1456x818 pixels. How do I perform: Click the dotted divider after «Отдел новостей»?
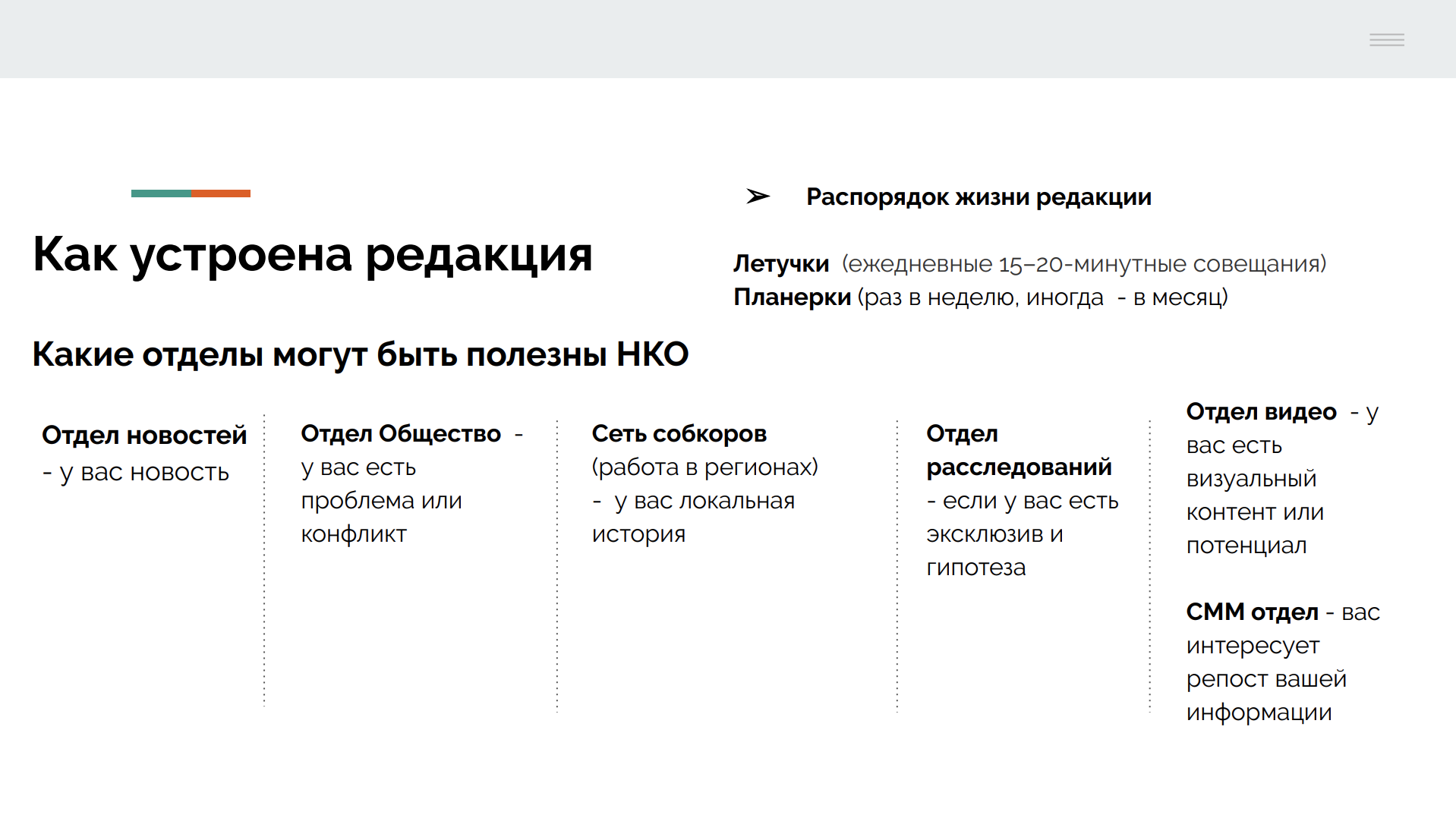point(263,562)
